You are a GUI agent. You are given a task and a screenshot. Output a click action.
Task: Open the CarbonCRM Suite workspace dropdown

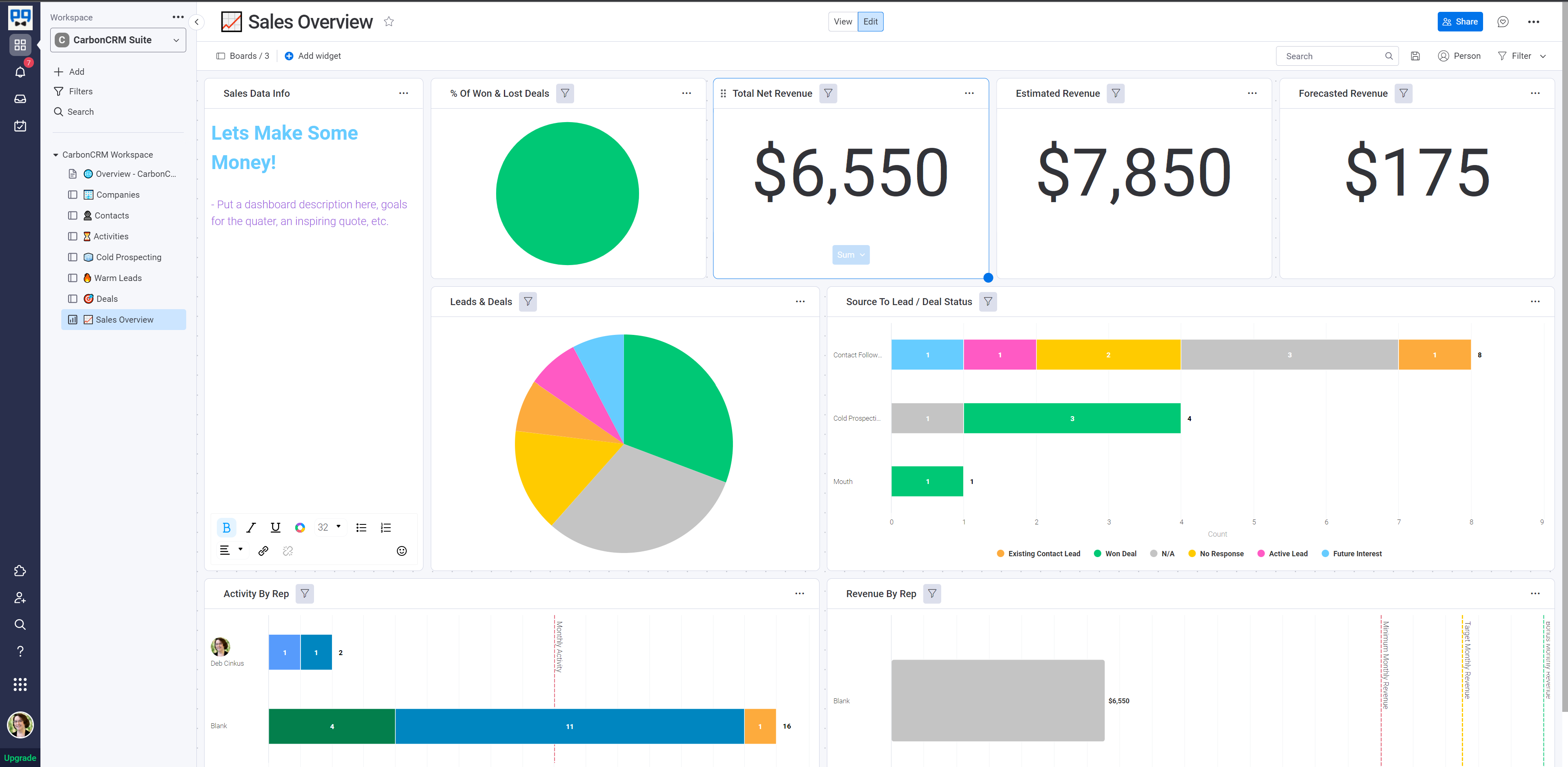point(118,40)
